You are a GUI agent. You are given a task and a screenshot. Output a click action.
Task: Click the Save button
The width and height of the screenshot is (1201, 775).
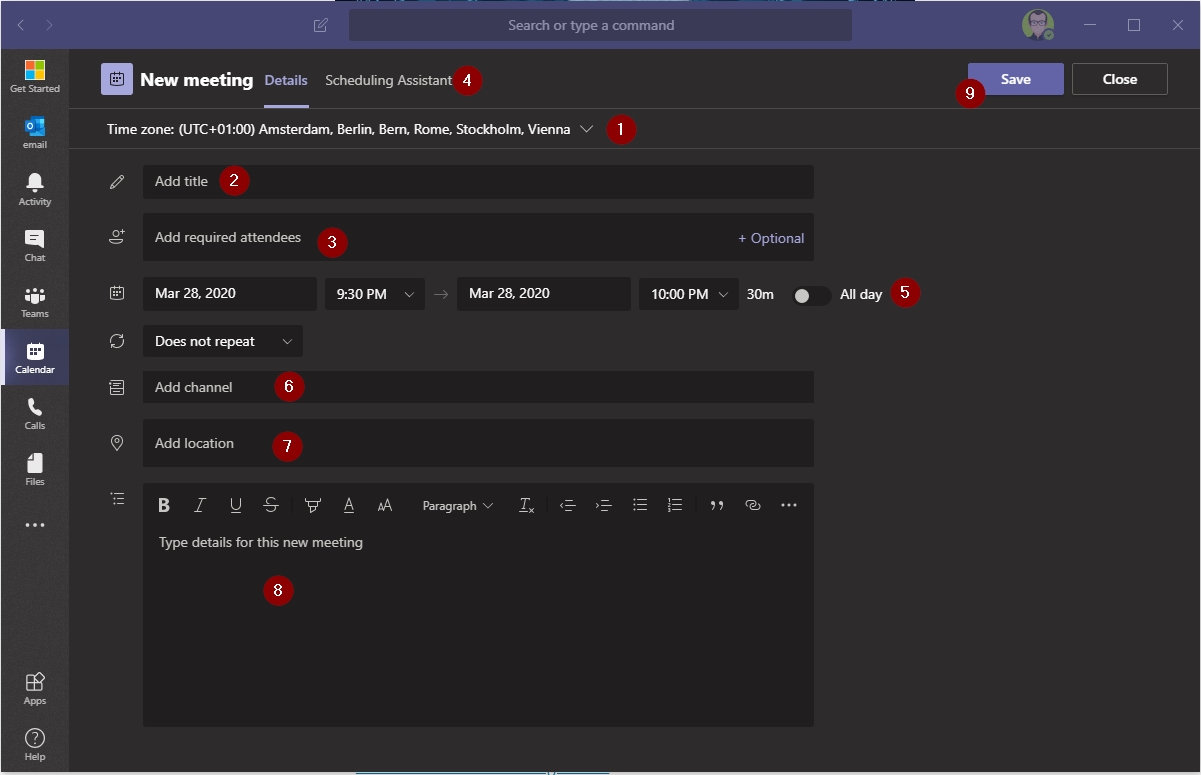click(1015, 79)
